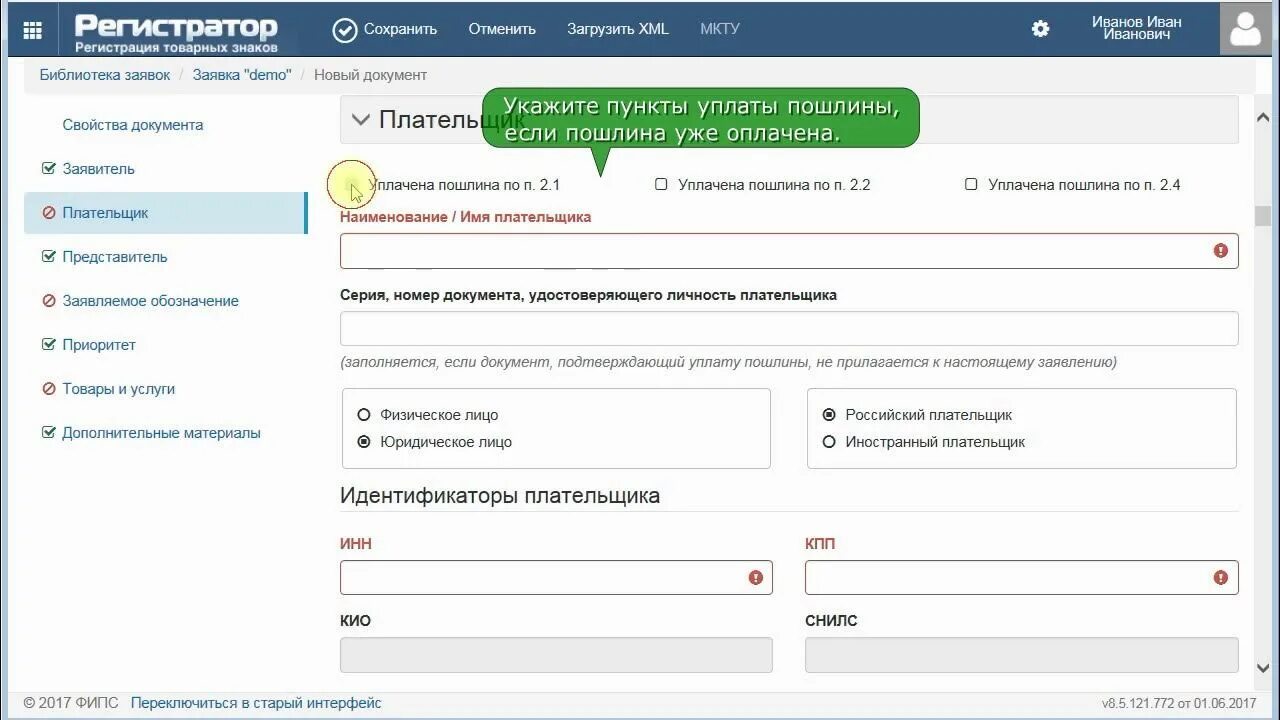Viewport: 1280px width, 720px height.
Task: Open Плательщик section in sidebar
Action: pos(166,213)
